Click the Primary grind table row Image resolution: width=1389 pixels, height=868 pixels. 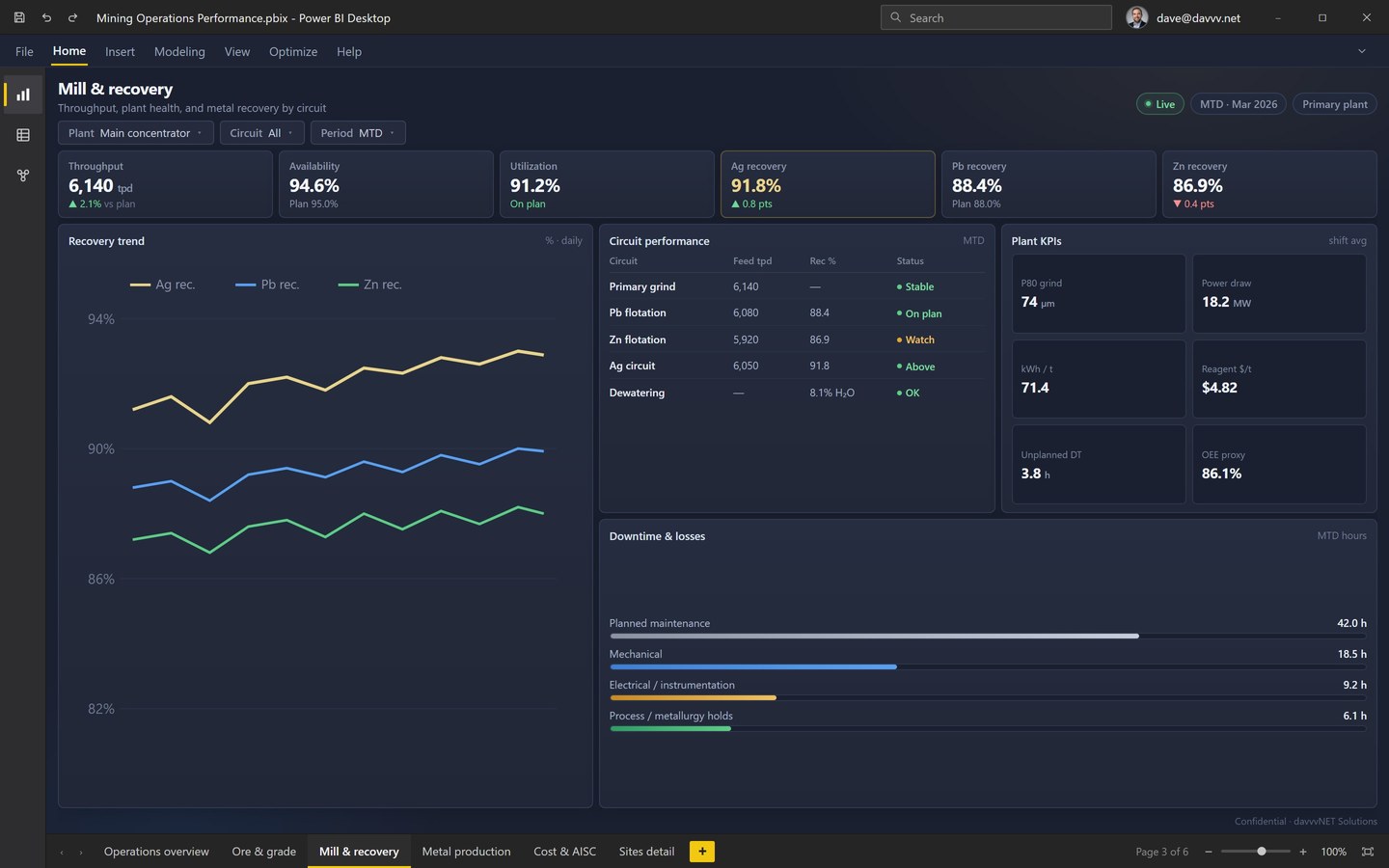pos(797,286)
